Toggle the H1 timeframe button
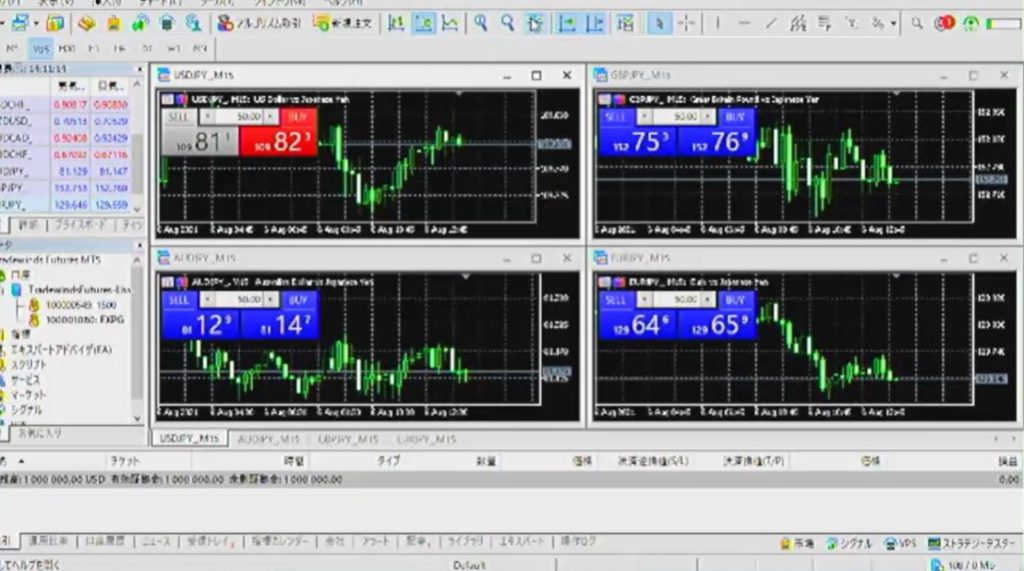This screenshot has height=571, width=1024. 93,48
